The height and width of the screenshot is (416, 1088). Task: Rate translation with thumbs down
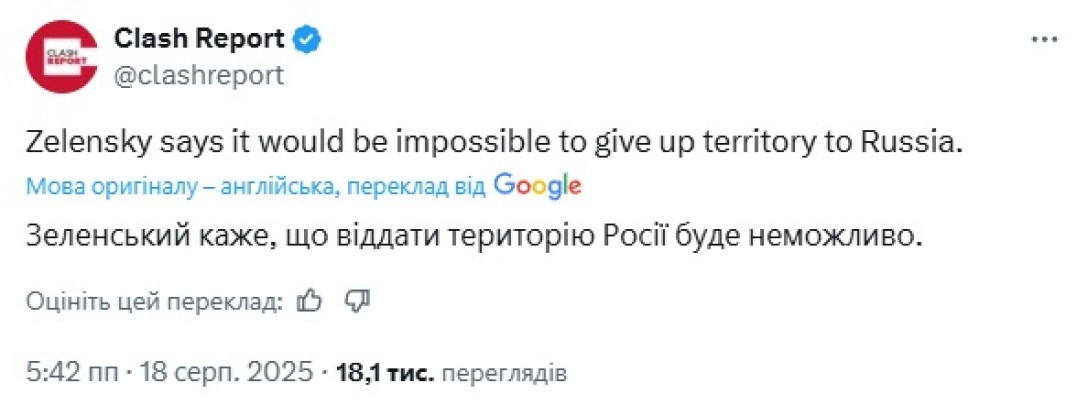[356, 301]
